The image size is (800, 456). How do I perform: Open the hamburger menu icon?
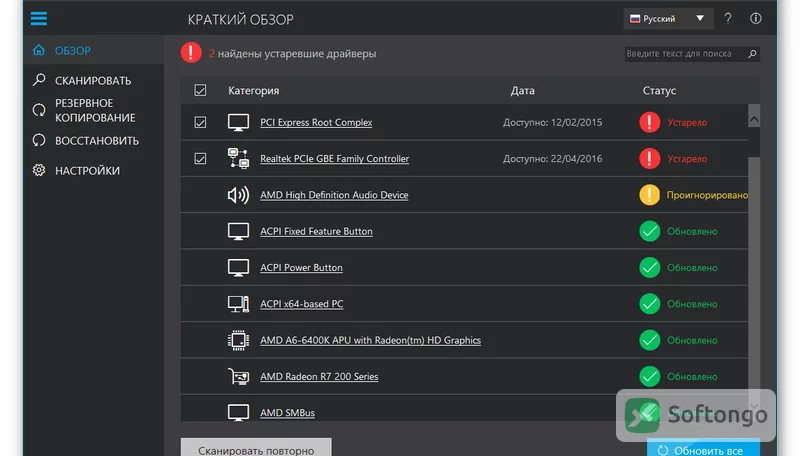pyautogui.click(x=39, y=19)
